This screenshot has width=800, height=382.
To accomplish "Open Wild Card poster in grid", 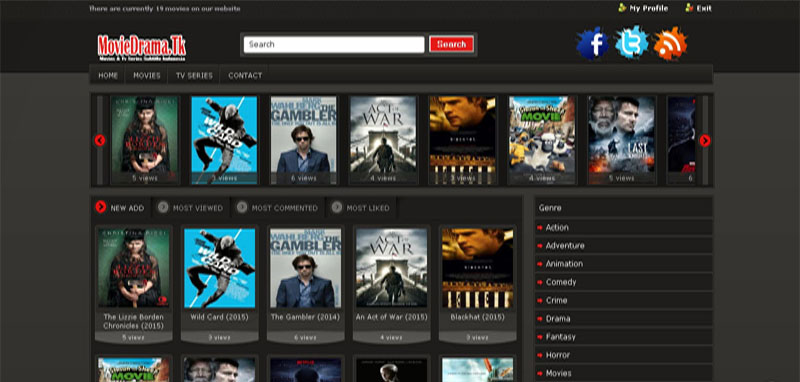I will click(219, 267).
